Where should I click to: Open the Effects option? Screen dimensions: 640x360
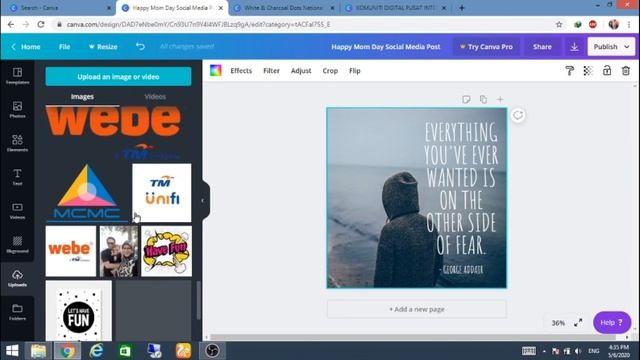coord(241,71)
